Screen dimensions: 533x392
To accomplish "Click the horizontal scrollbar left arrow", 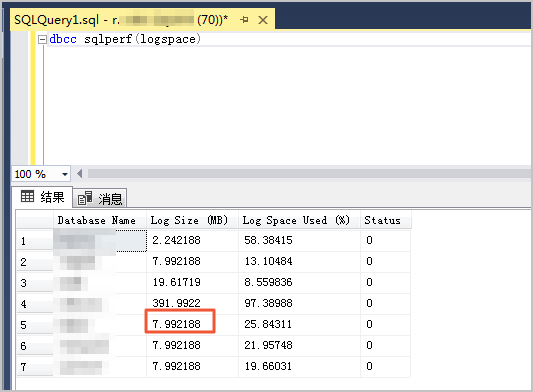I will coord(80,174).
